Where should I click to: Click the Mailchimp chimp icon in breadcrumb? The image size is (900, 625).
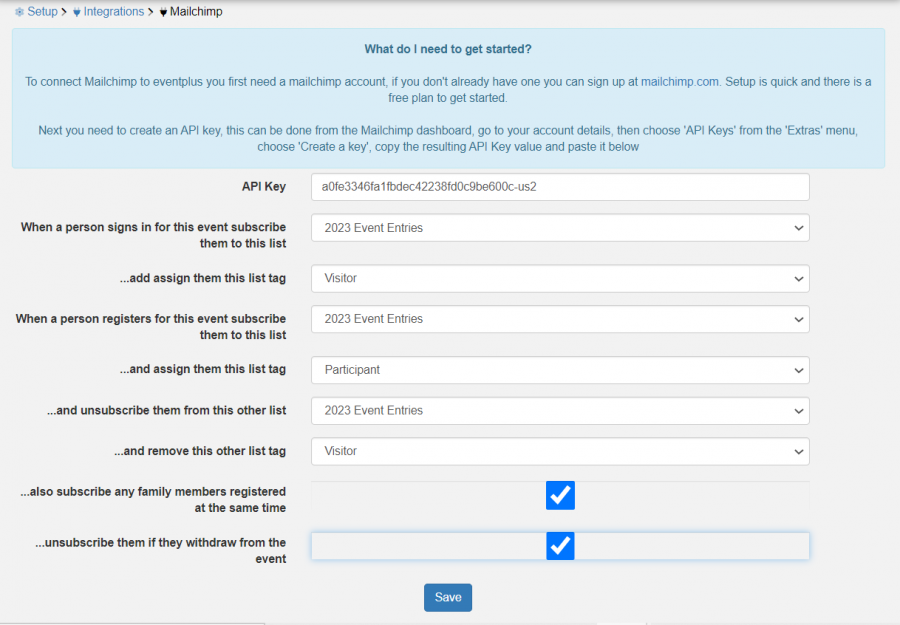(162, 11)
